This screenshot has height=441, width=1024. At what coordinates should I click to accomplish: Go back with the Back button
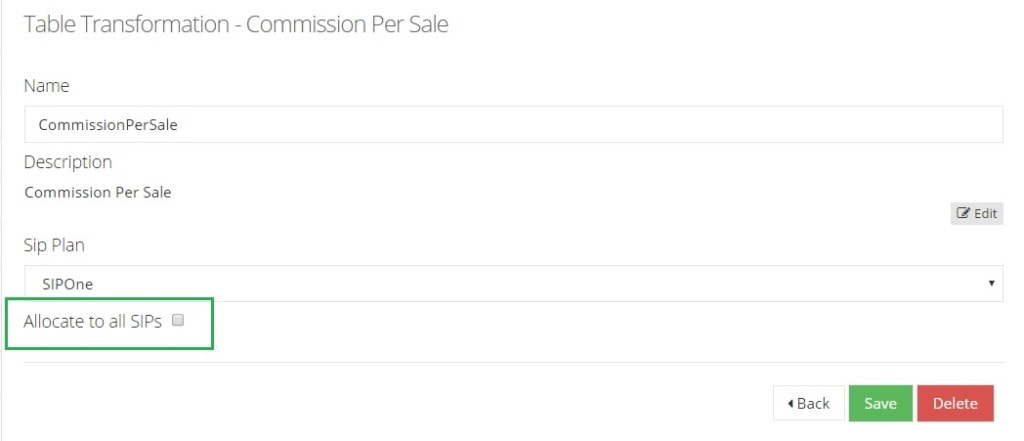808,403
